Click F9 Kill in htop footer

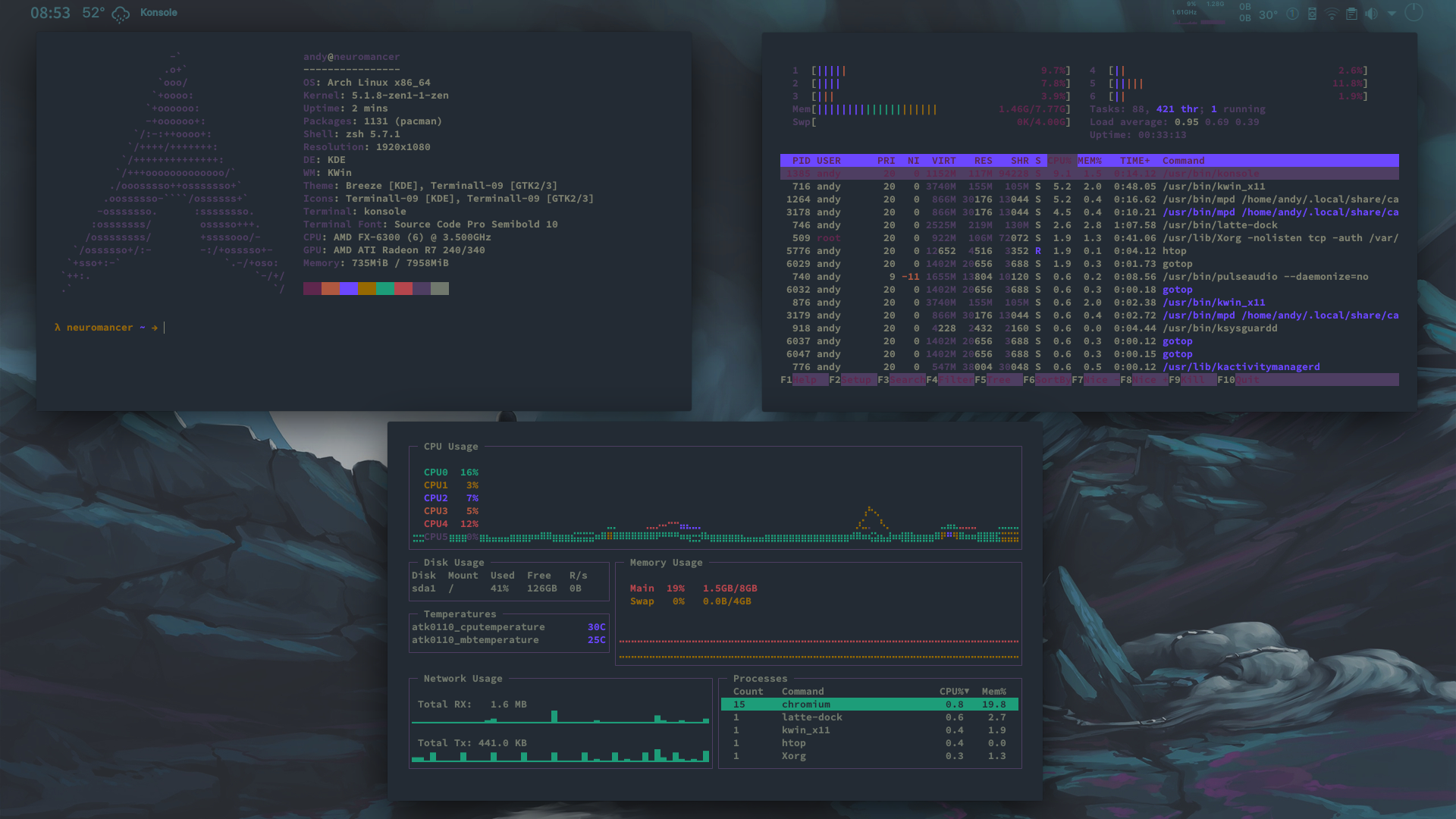click(1192, 380)
